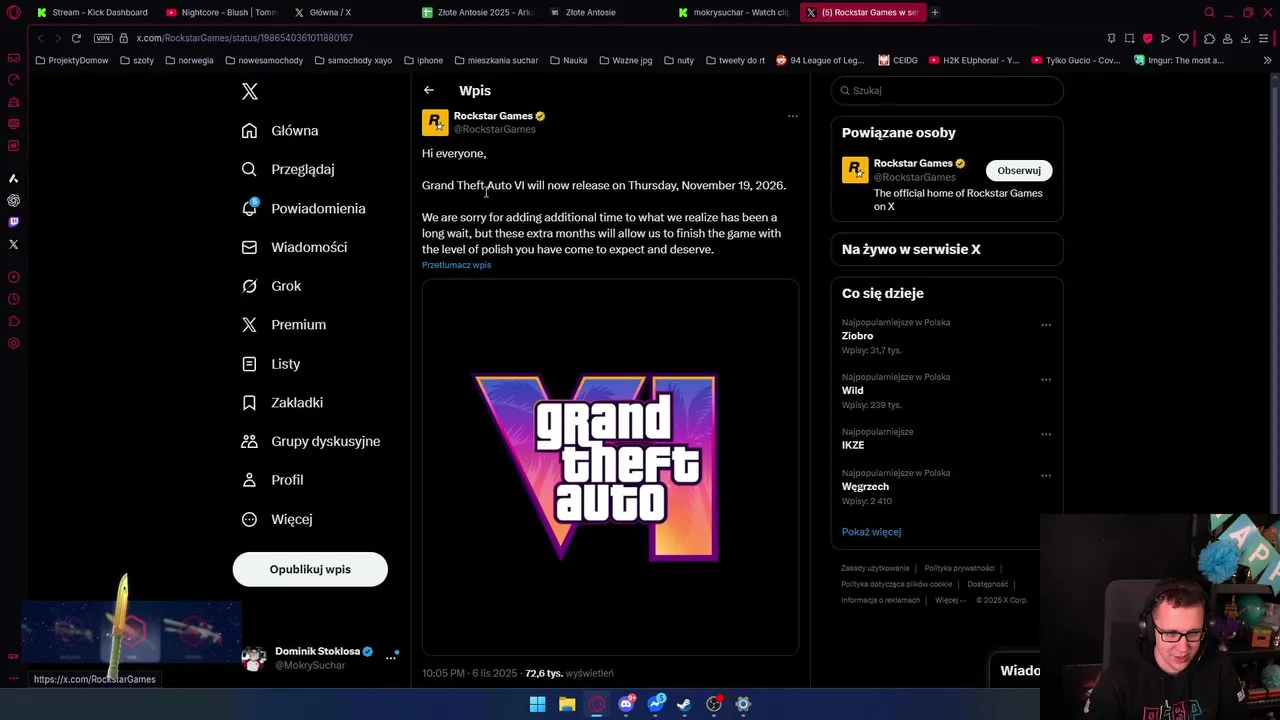Open the ProjektyDomow bookmark folder
This screenshot has height=720, width=1280.
[72, 60]
